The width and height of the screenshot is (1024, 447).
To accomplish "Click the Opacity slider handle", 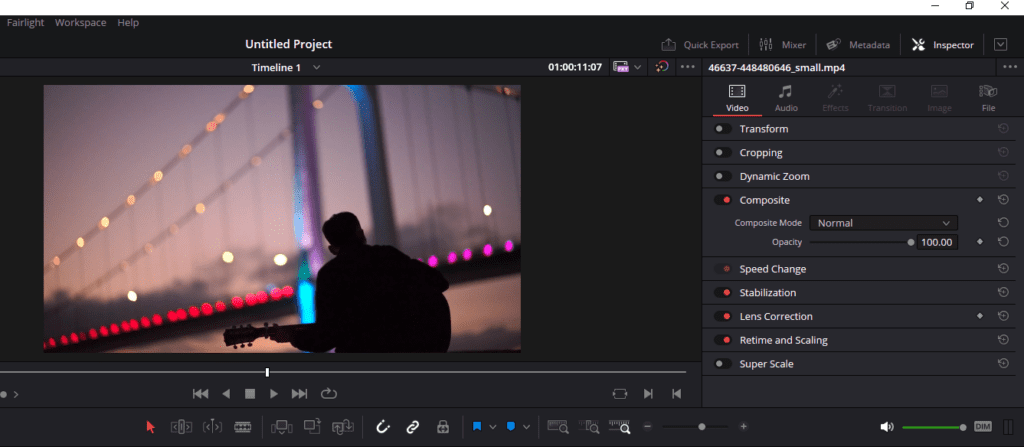I will 910,242.
